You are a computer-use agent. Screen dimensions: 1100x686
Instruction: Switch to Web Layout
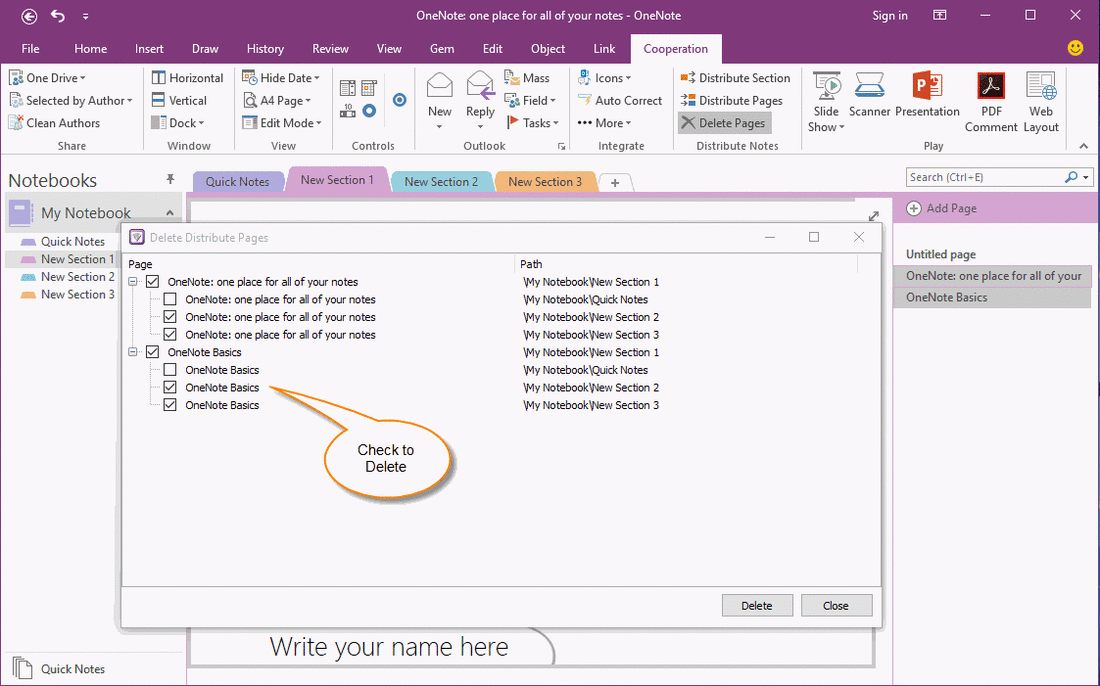[1041, 102]
